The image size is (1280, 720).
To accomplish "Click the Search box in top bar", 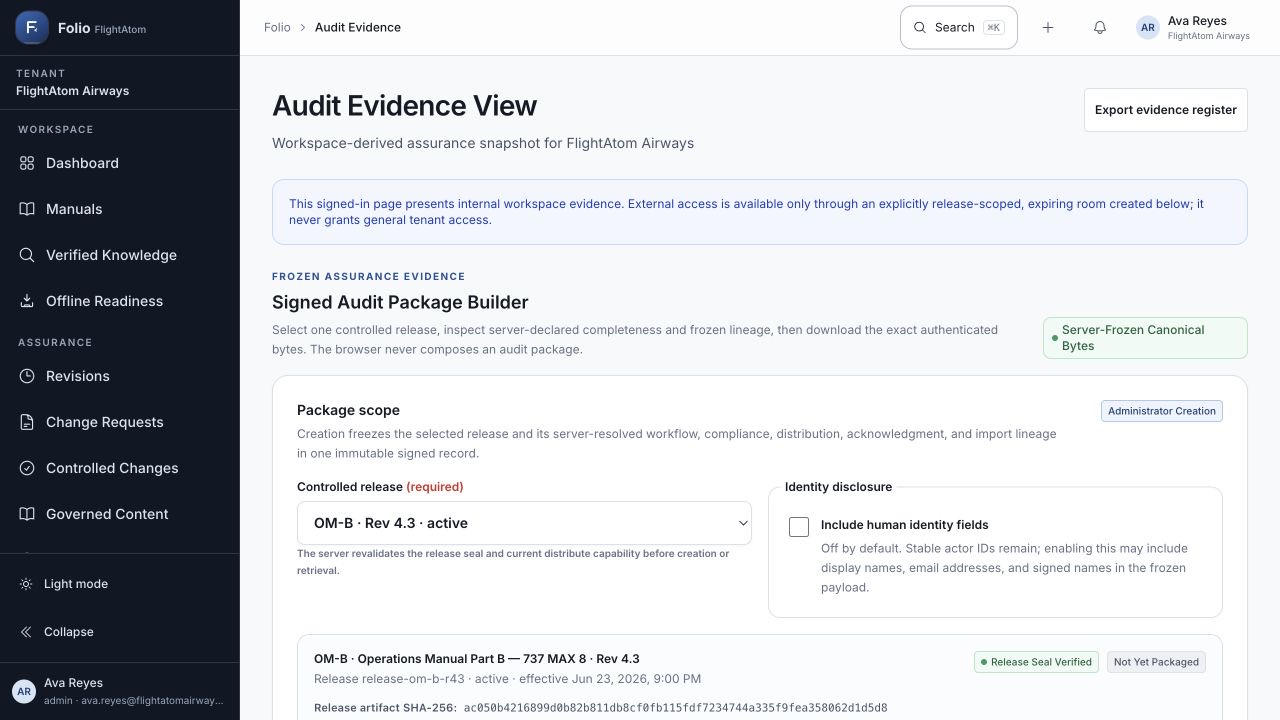I will tap(959, 28).
